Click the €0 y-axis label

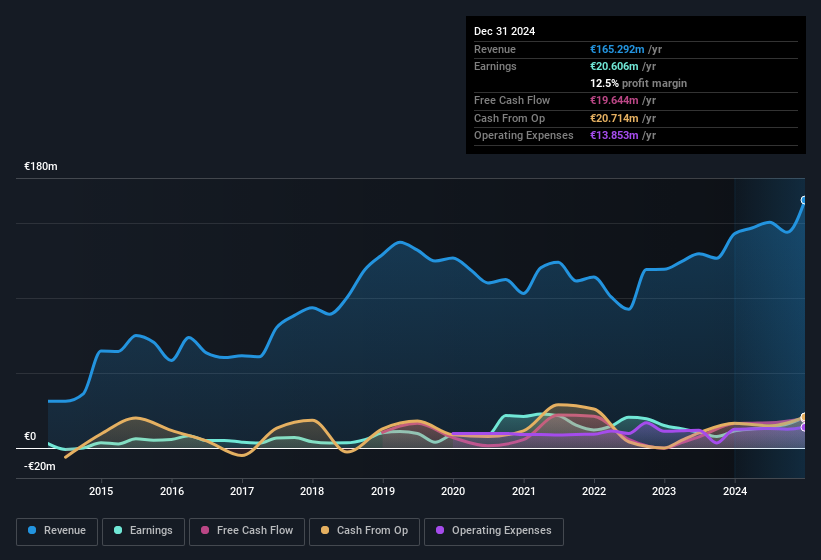point(30,436)
